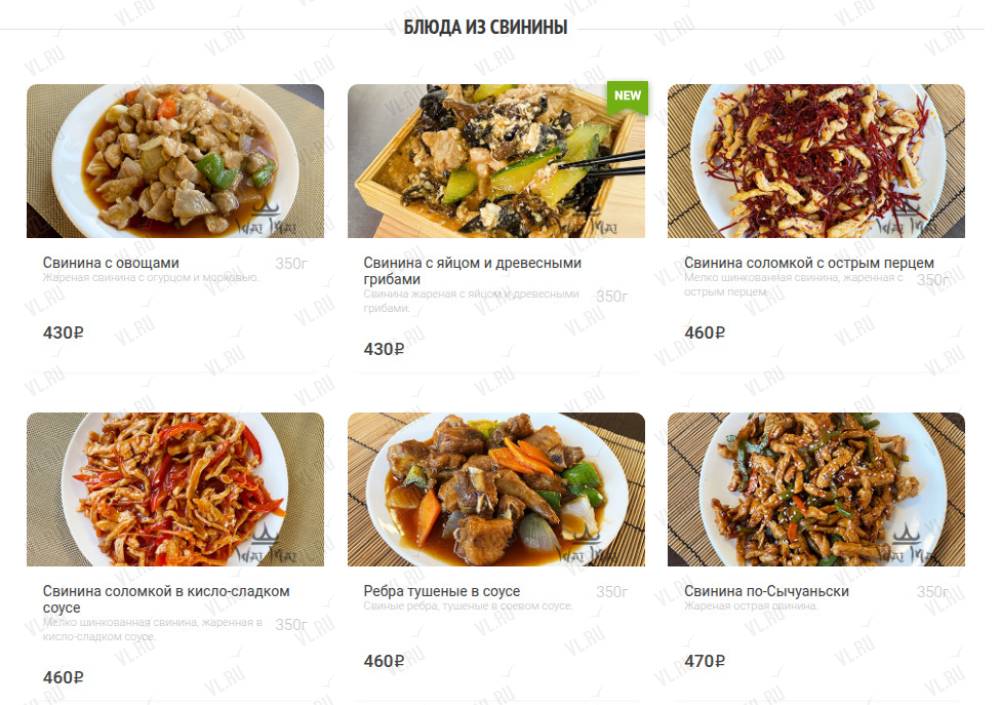Open the Ребра тушеные в соусе photo

pos(496,489)
